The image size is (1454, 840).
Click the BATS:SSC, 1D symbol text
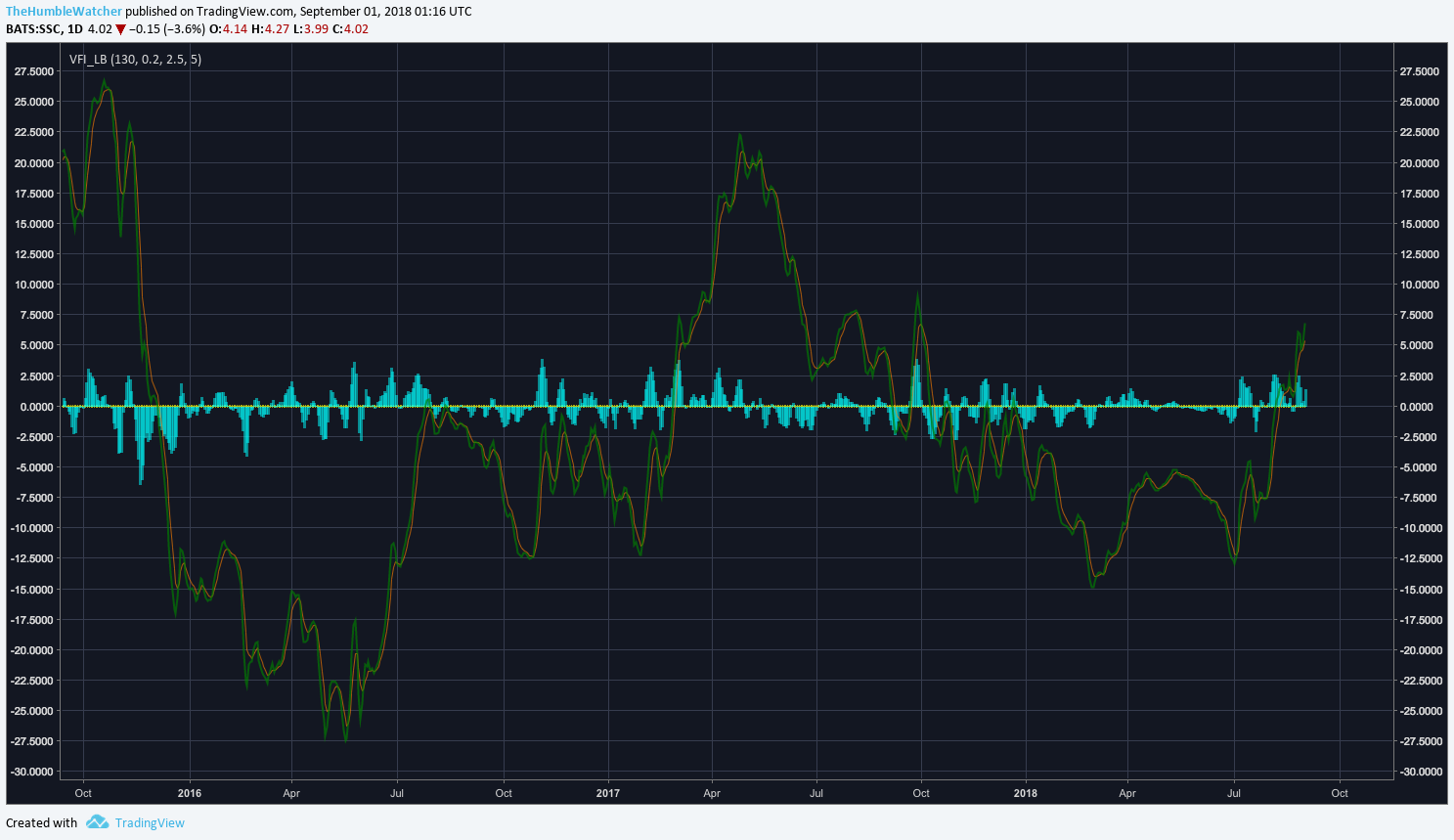[44, 29]
